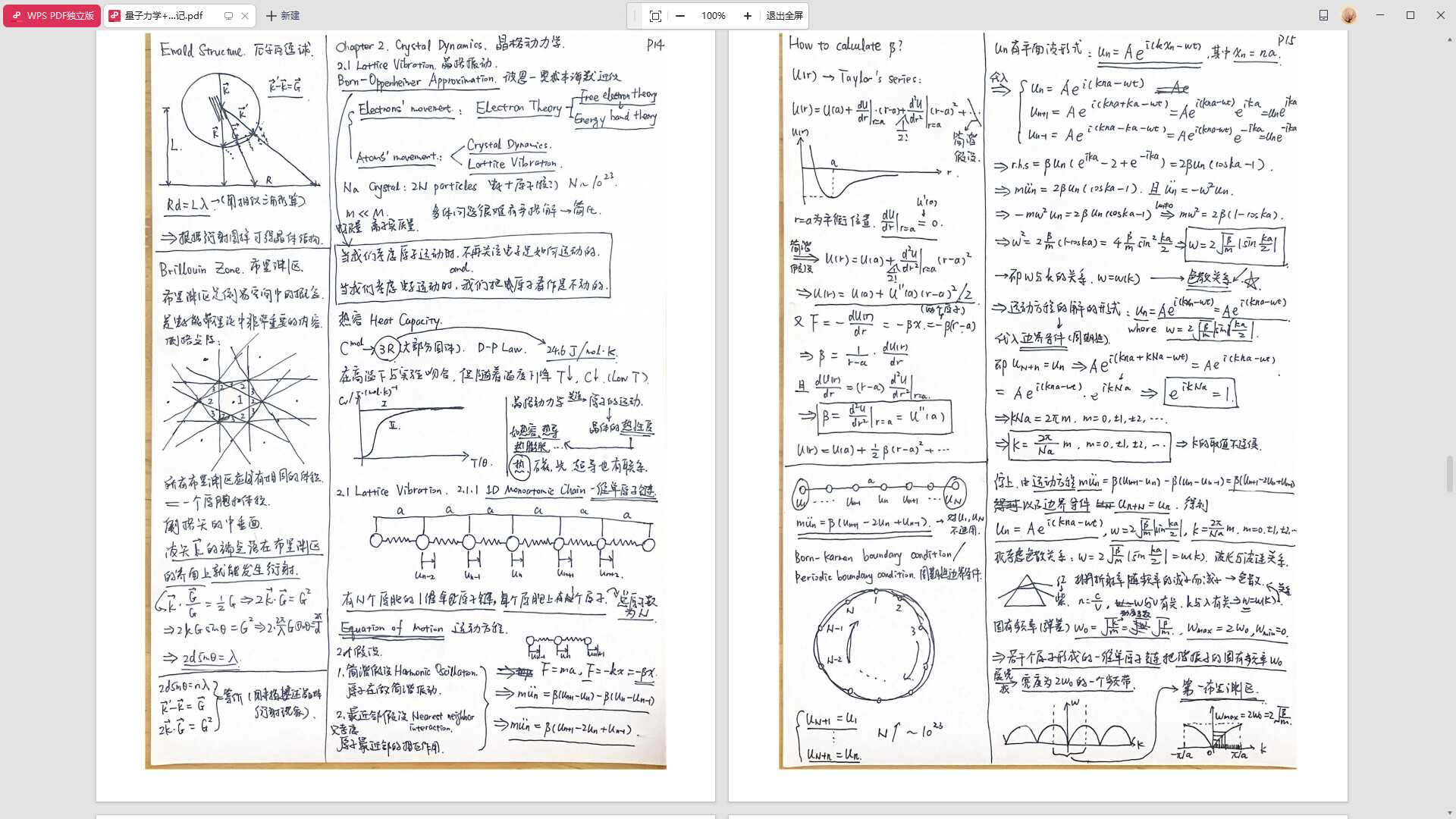Restore the window with the maximize button
This screenshot has height=819, width=1456.
1410,15
